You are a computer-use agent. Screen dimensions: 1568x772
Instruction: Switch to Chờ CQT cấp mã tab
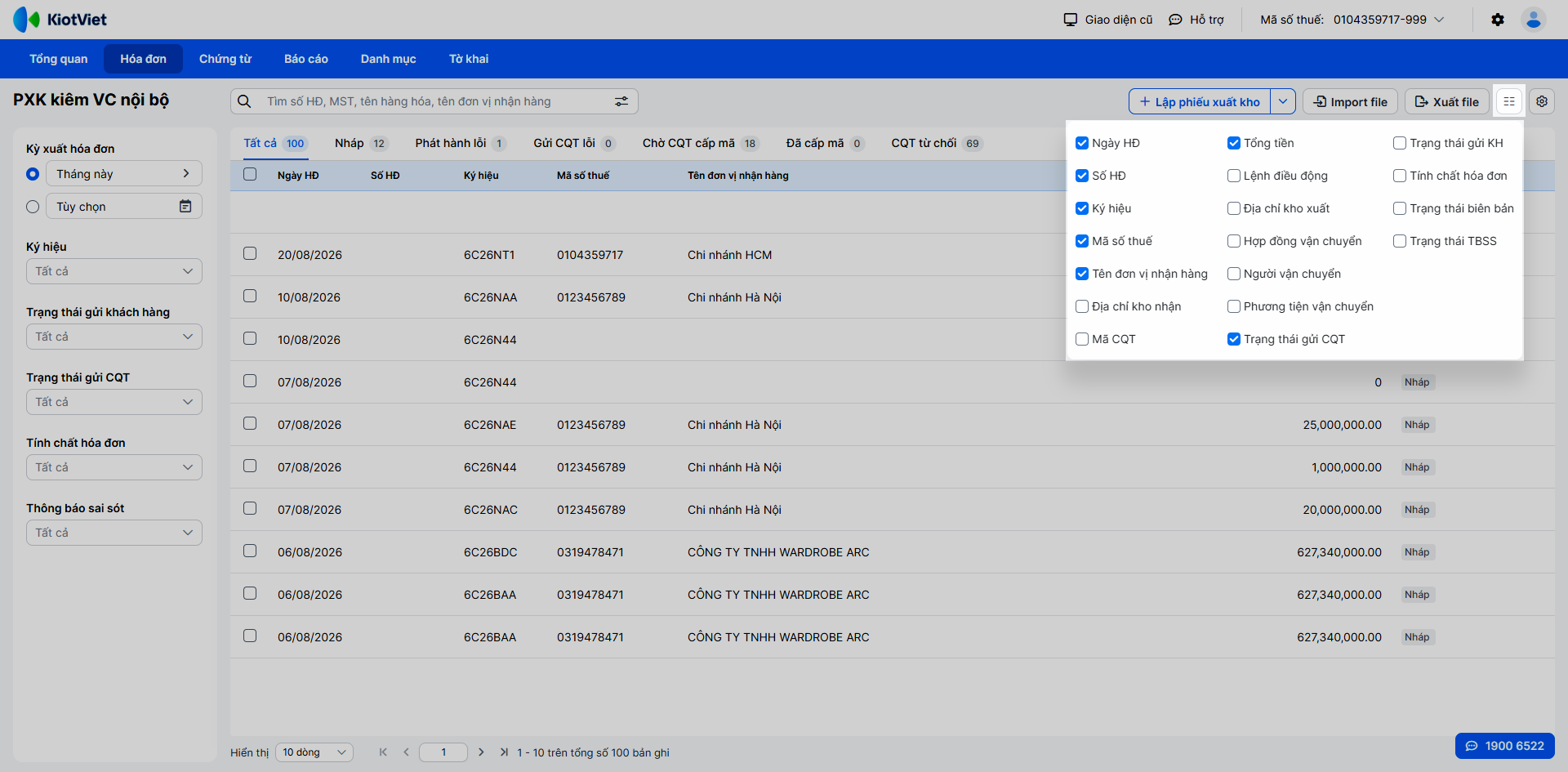tap(702, 143)
